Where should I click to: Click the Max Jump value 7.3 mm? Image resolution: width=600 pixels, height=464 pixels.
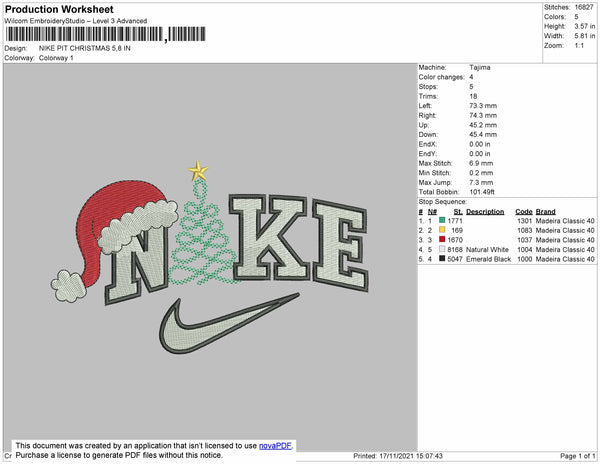coord(481,182)
